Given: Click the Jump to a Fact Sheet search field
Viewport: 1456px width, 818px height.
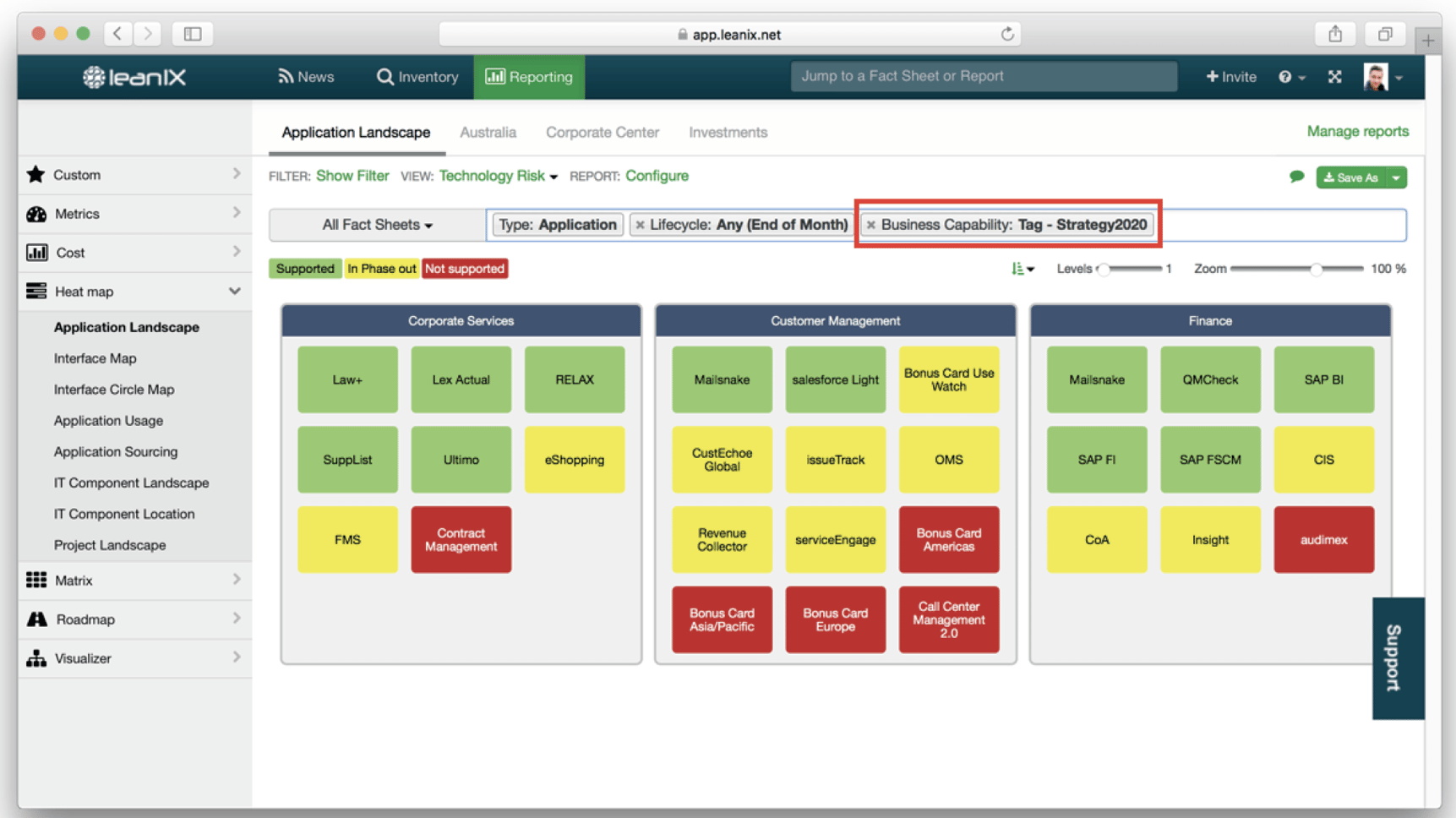Looking at the screenshot, I should (983, 76).
